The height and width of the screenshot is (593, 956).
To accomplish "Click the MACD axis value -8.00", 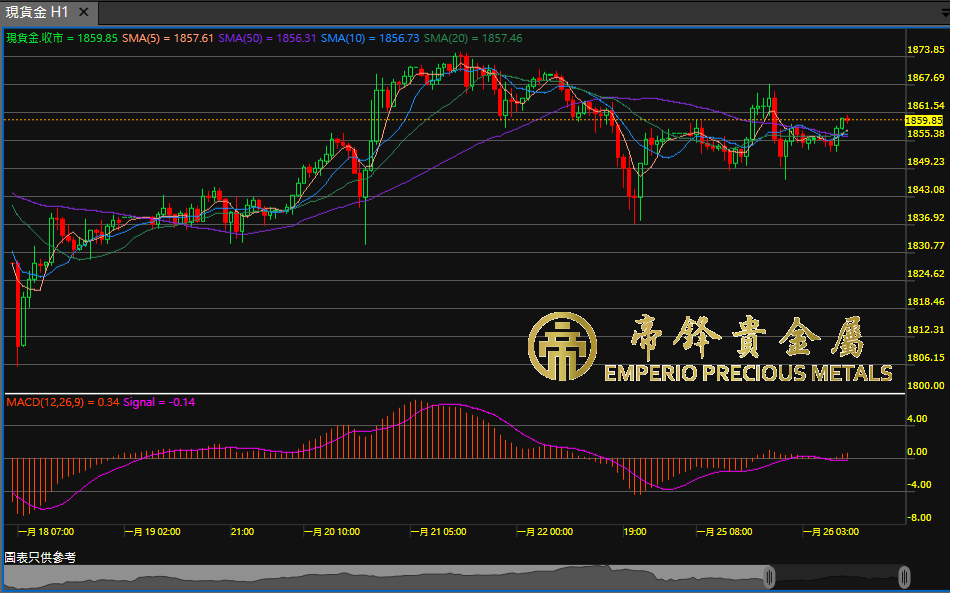I will tap(919, 518).
